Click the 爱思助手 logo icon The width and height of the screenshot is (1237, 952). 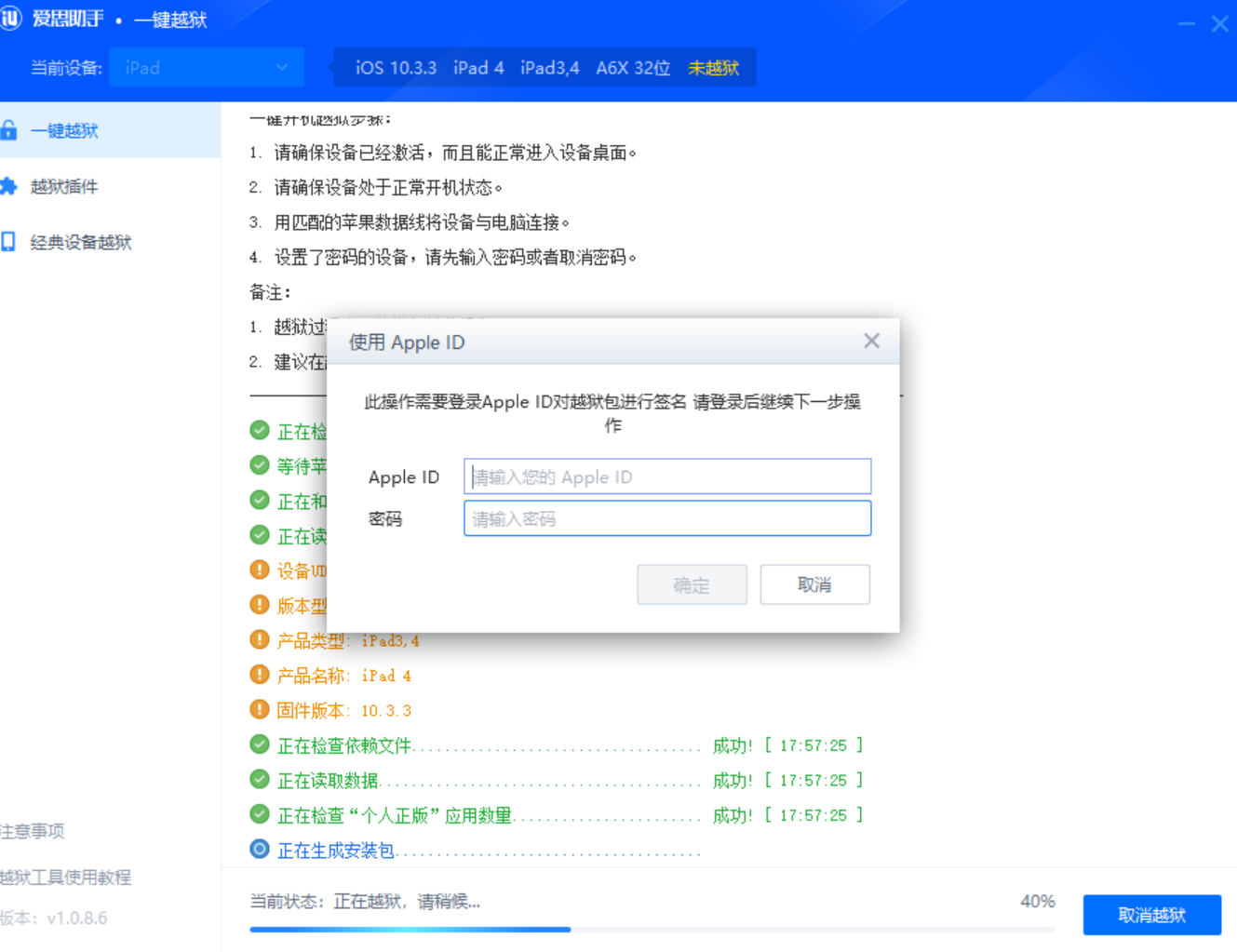10,19
